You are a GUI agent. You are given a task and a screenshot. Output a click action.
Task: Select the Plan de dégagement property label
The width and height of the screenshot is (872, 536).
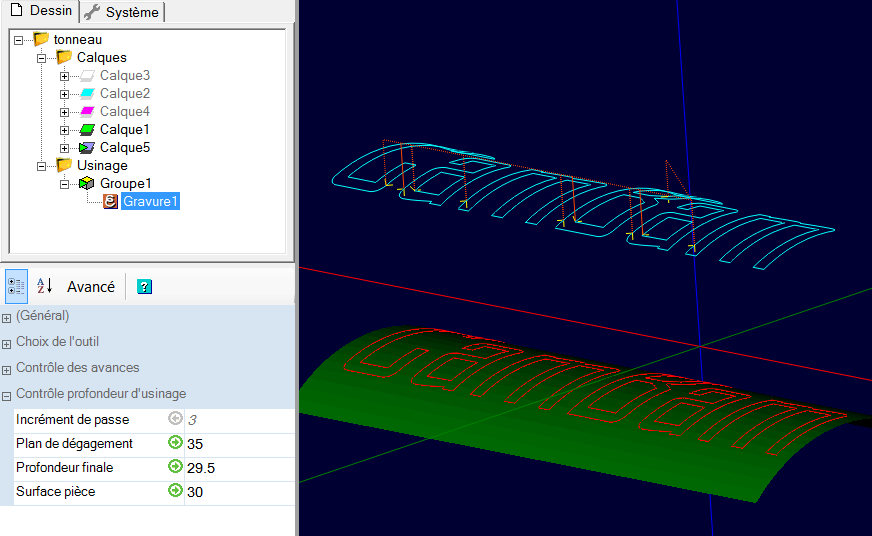74,444
